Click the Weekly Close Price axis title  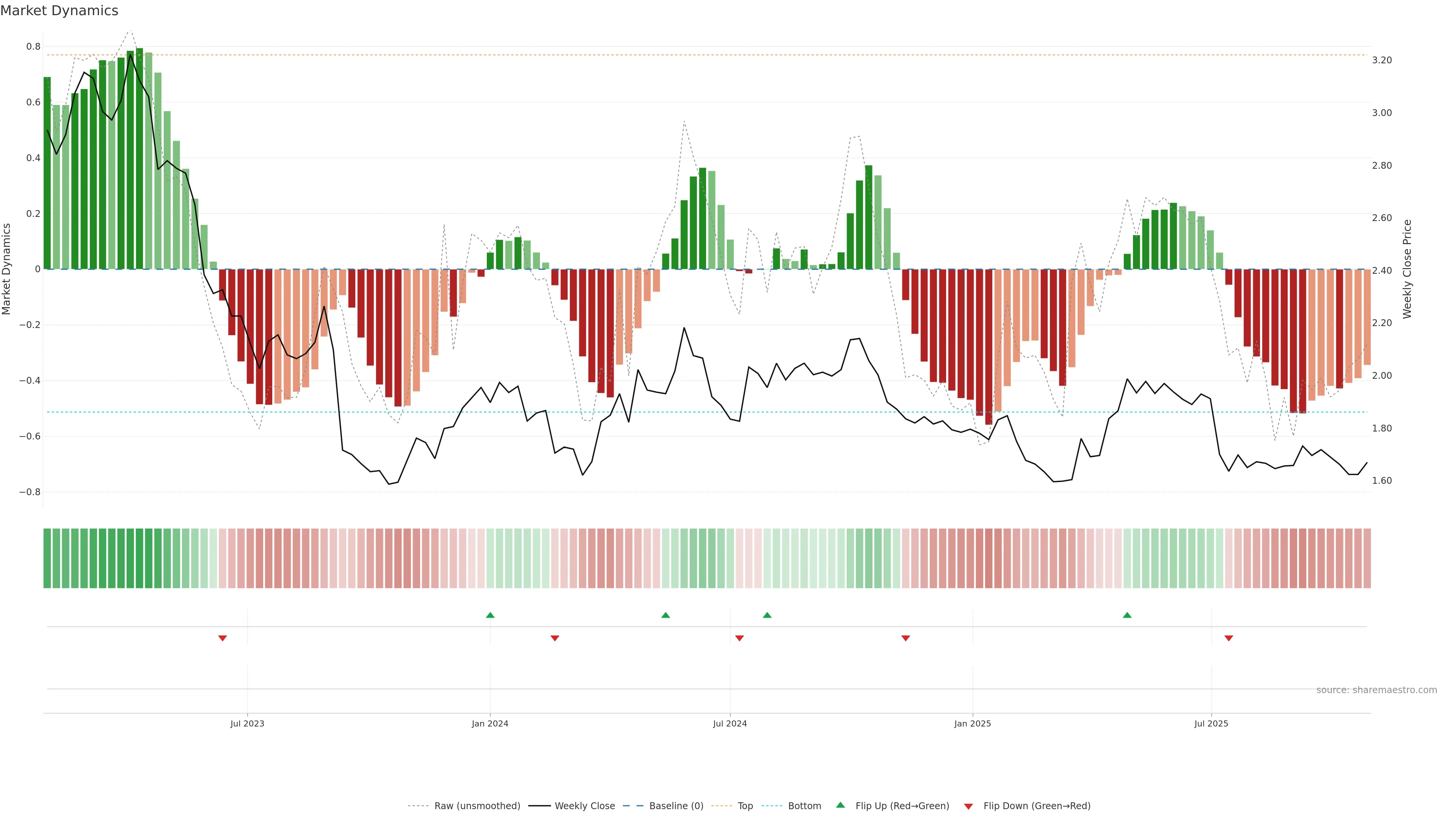[x=1407, y=269]
